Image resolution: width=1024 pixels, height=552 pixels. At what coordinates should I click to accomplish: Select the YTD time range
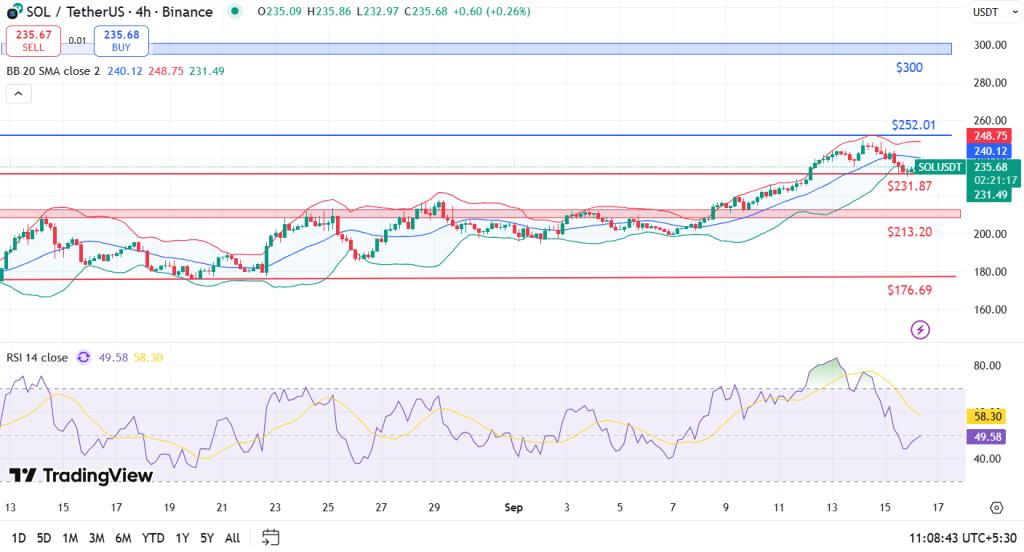click(153, 537)
